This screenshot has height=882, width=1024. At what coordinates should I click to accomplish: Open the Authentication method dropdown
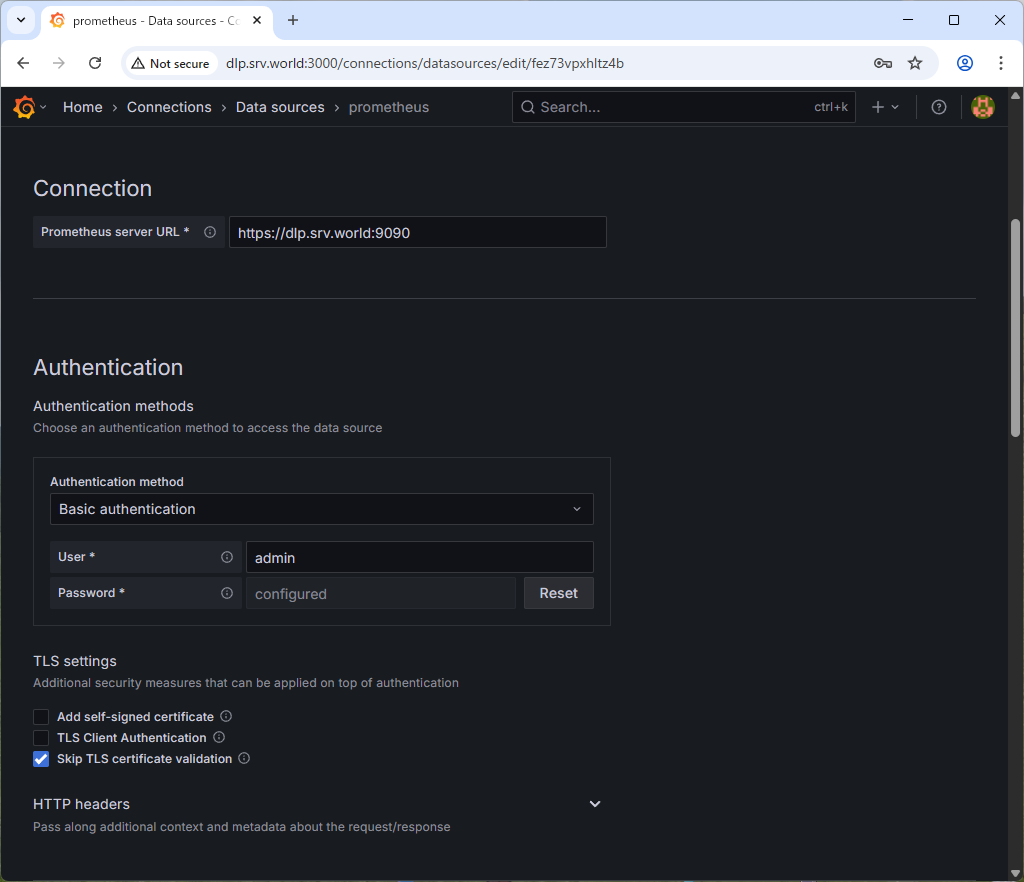[x=321, y=509]
